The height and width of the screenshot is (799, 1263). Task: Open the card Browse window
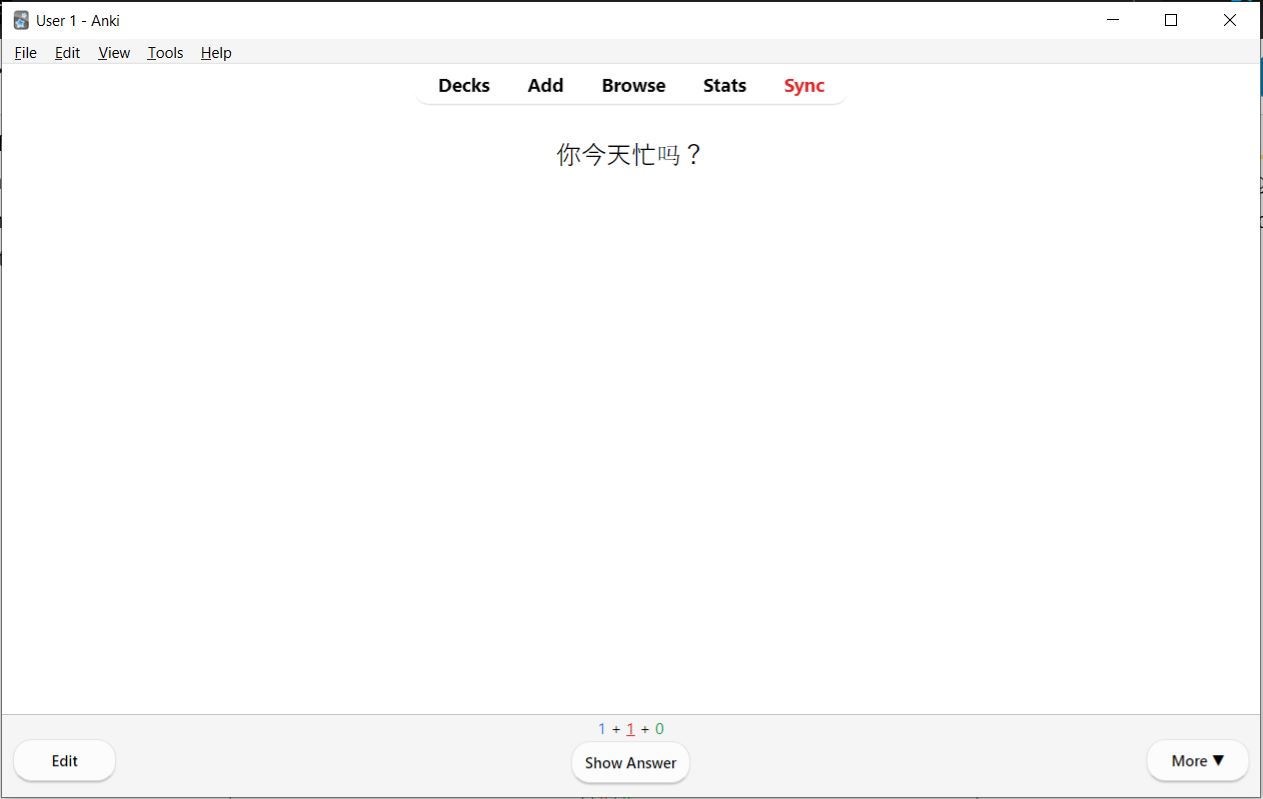634,86
